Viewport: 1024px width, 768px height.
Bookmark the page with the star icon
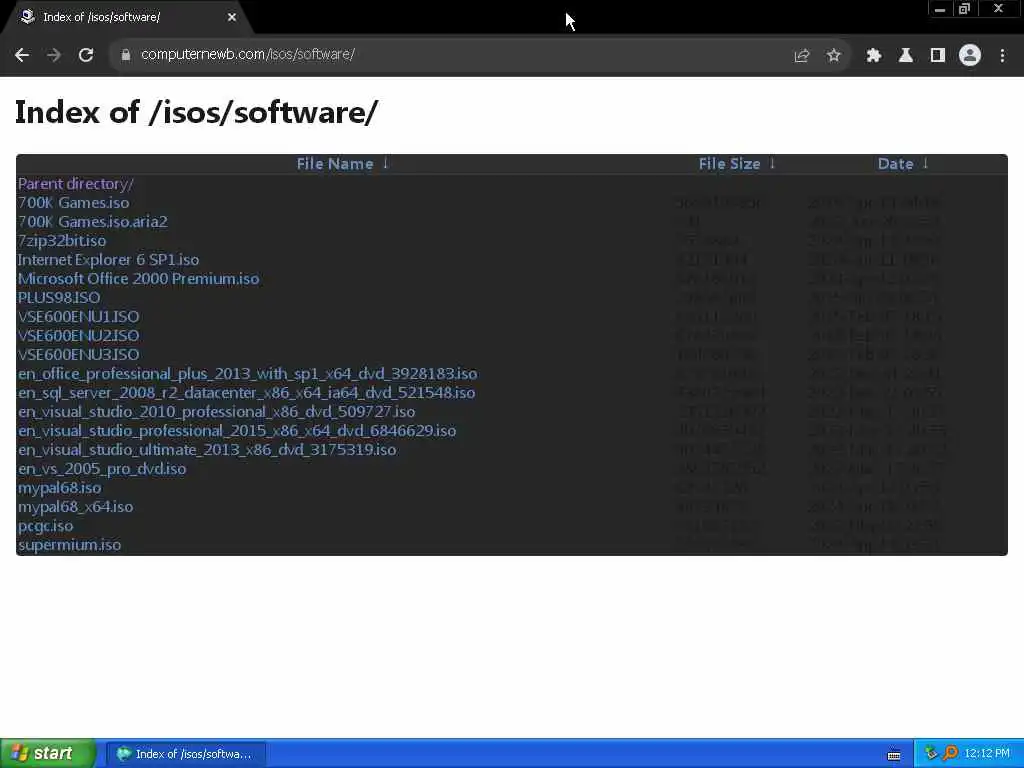click(x=834, y=56)
